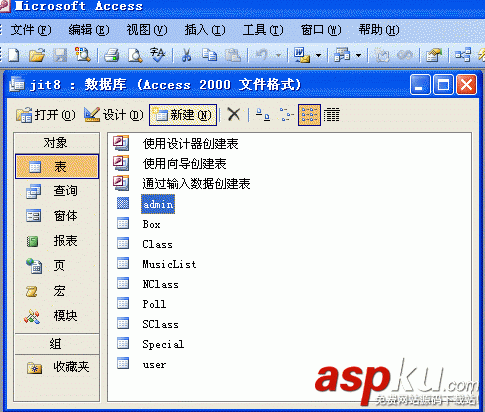Click 使用设计器创建表 shortcut
485x412 pixels.
click(x=190, y=144)
